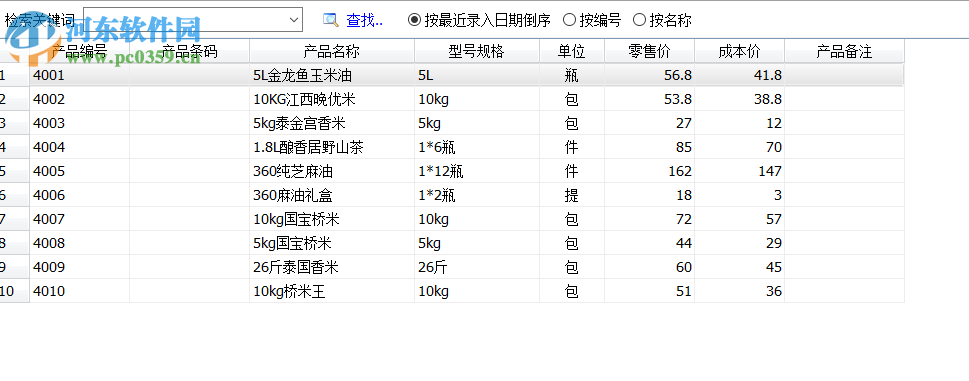Open the 查找.. search link

(364, 20)
